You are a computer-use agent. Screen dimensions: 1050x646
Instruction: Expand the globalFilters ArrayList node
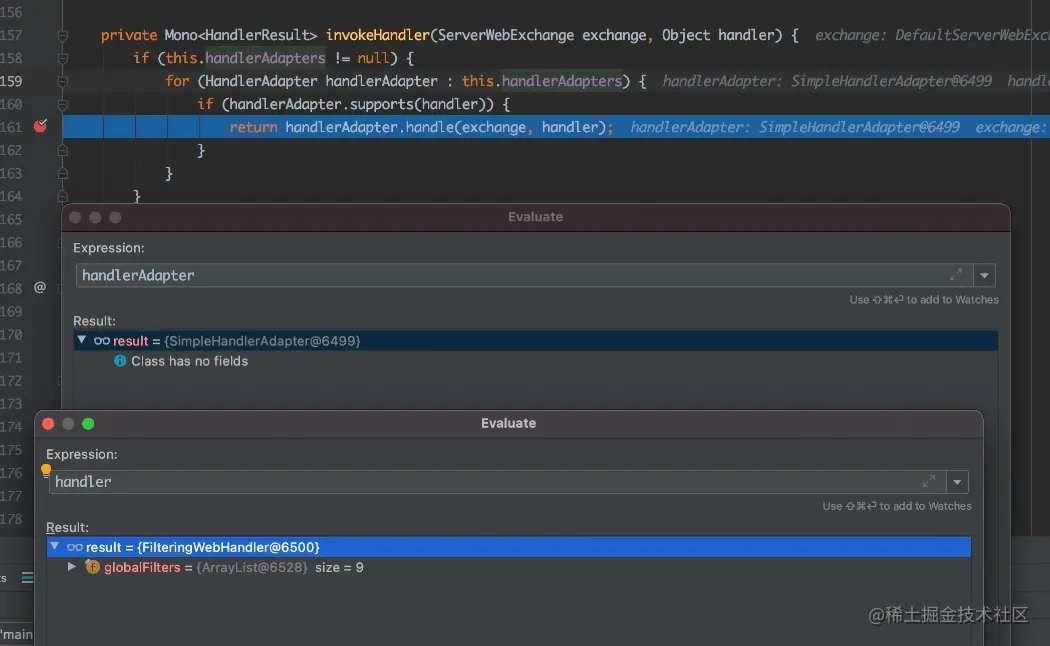72,567
